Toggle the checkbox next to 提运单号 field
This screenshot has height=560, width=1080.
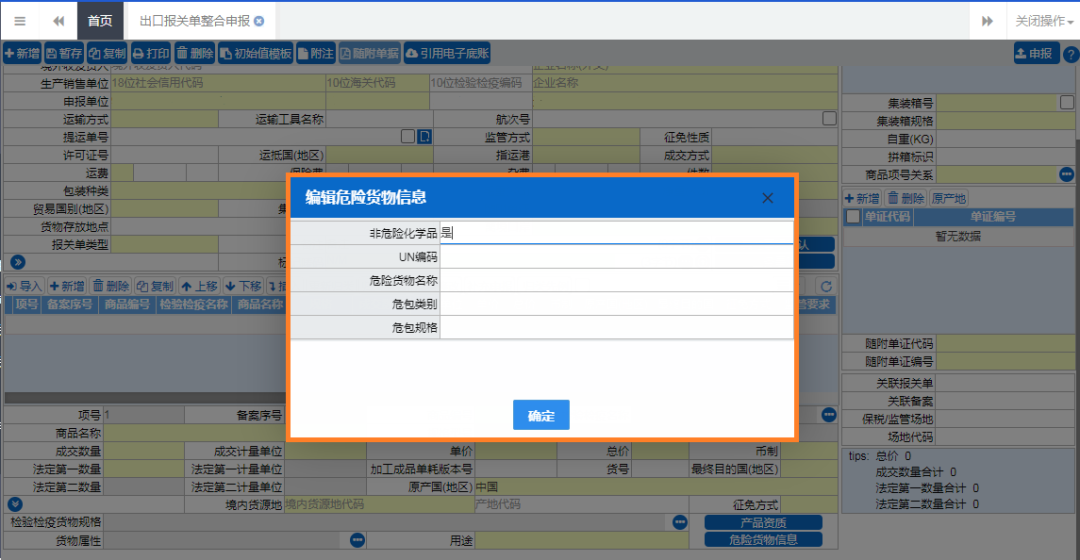click(x=407, y=136)
